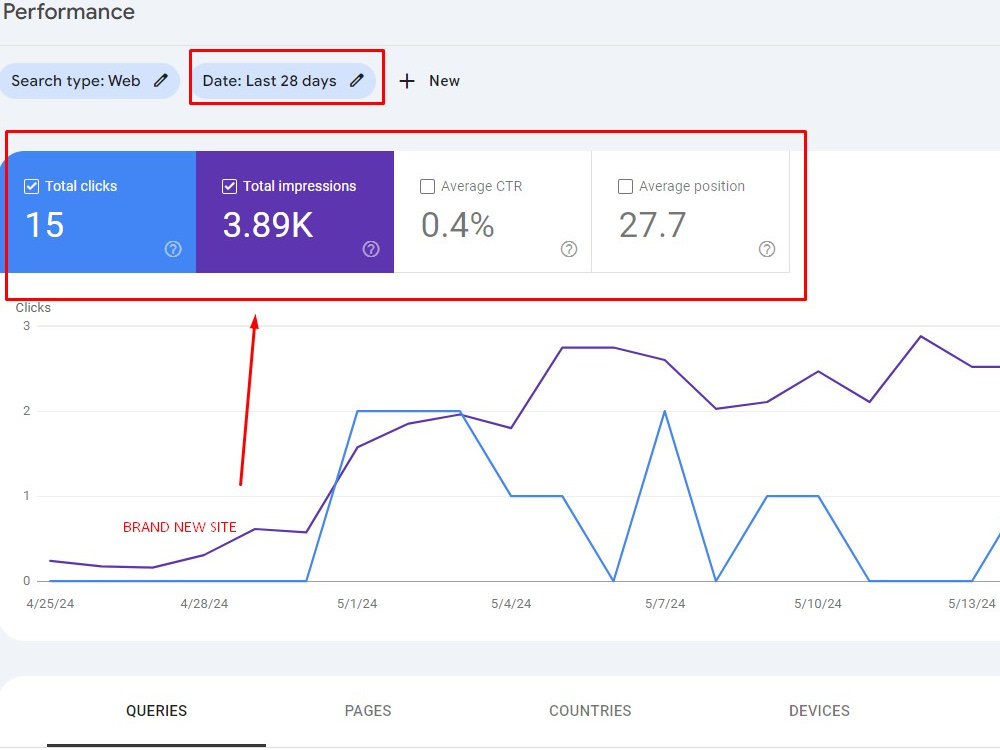Switch to the QUERIES tab
The width and height of the screenshot is (1000, 750).
(156, 710)
